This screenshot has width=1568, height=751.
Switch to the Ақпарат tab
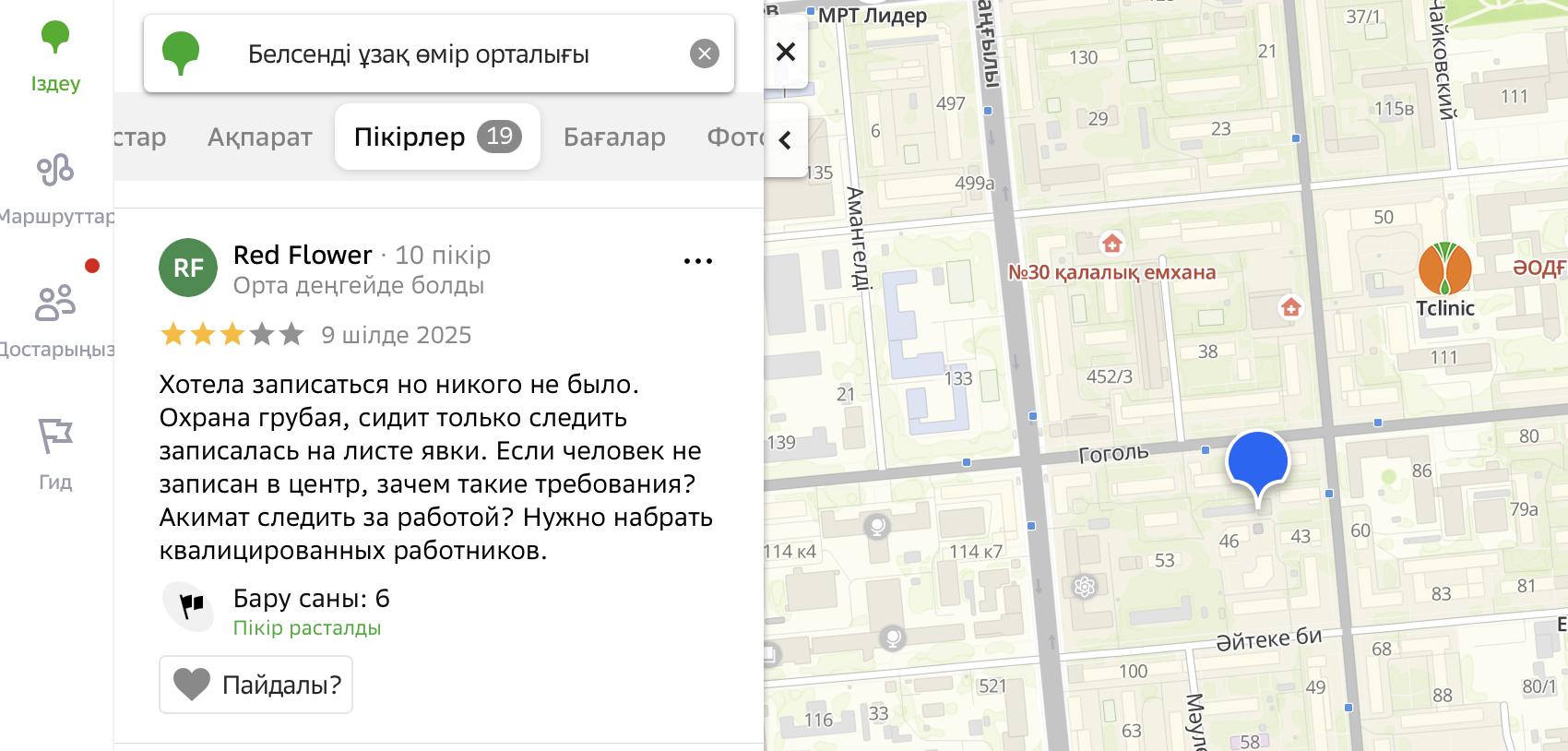259,137
